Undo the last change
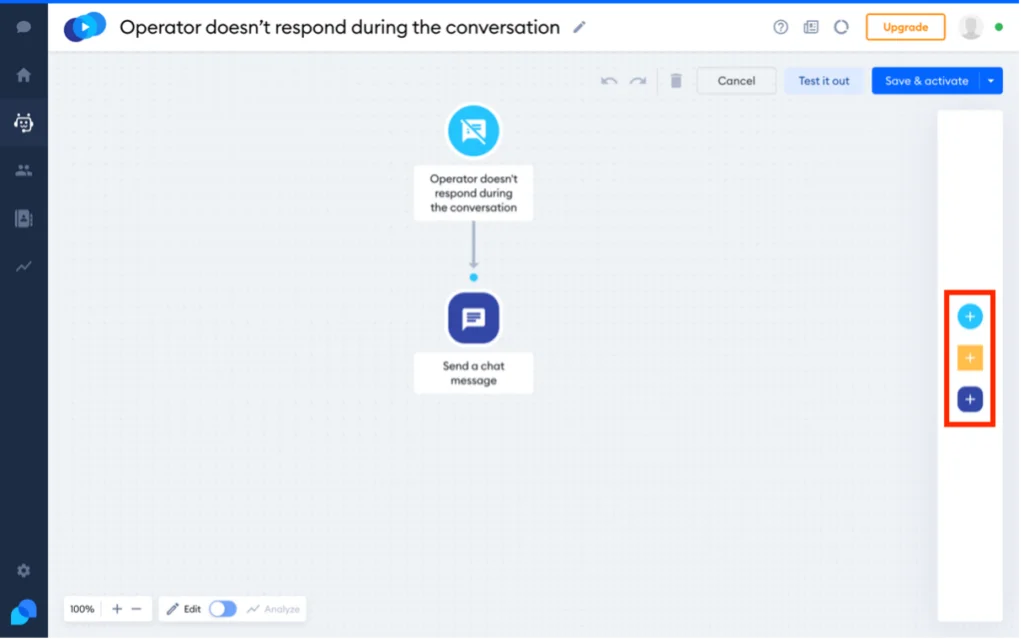 click(610, 81)
